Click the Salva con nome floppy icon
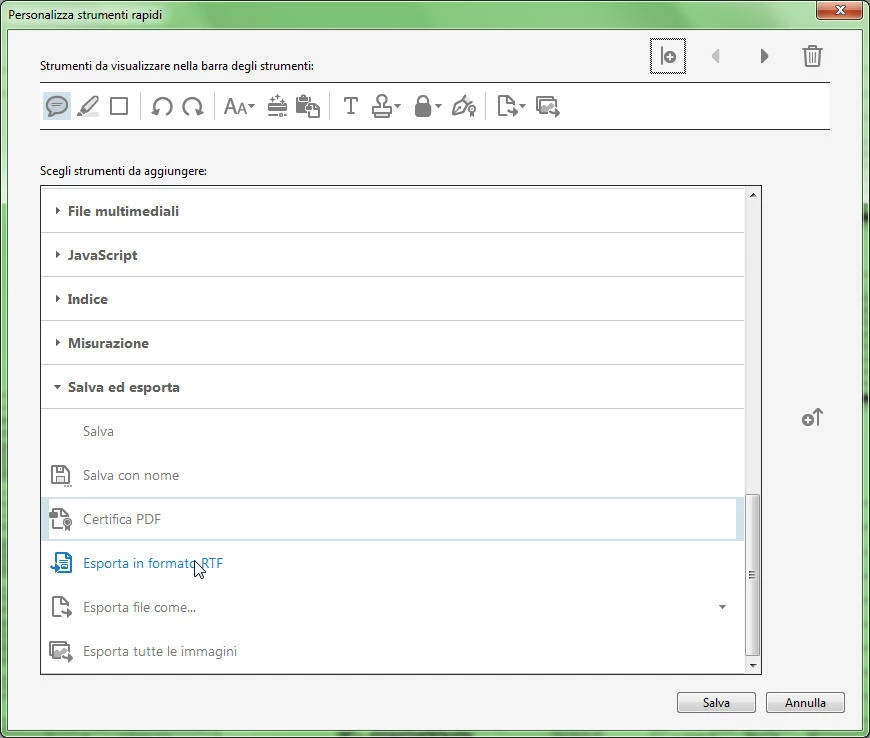The width and height of the screenshot is (870, 738). [61, 476]
